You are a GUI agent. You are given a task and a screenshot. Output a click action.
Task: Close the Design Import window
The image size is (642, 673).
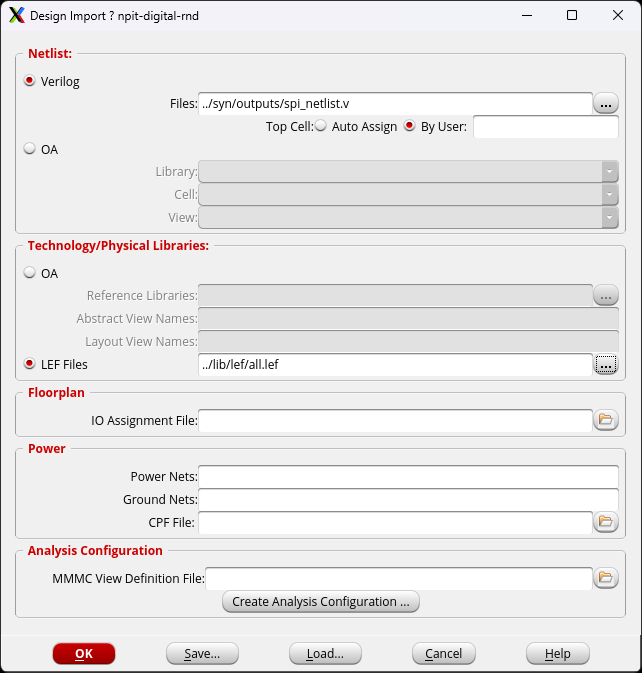pyautogui.click(x=618, y=15)
